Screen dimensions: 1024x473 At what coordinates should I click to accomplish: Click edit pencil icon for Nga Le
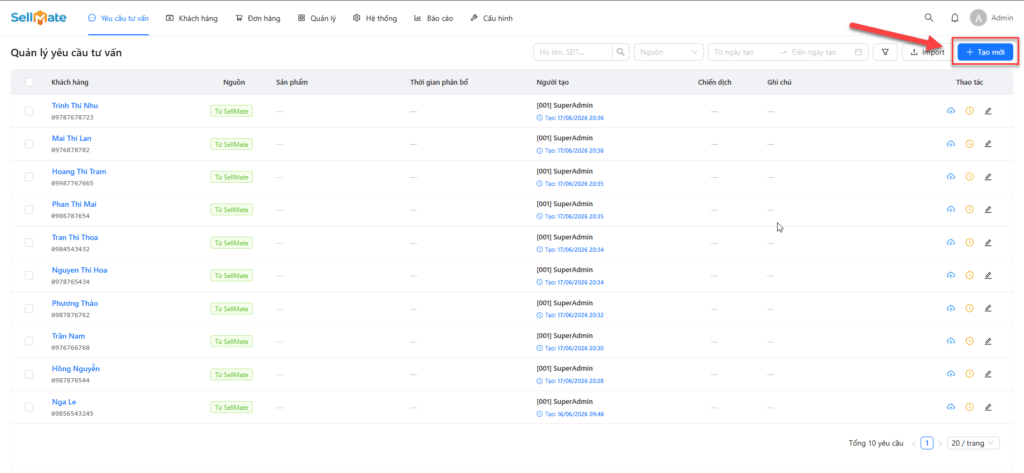tap(987, 406)
